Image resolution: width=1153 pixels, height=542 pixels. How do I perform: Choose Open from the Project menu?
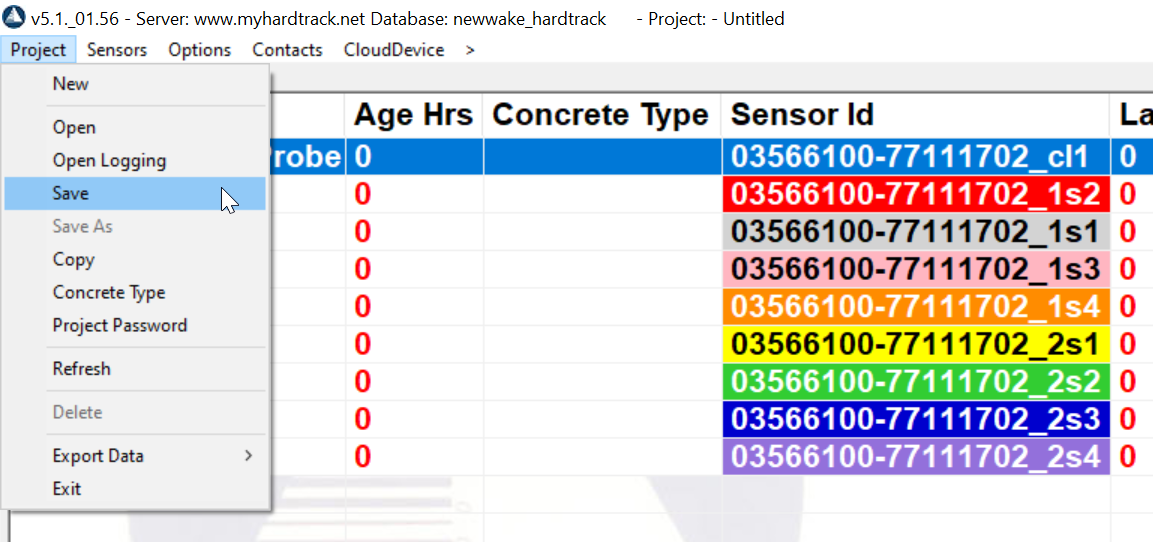tap(135, 127)
